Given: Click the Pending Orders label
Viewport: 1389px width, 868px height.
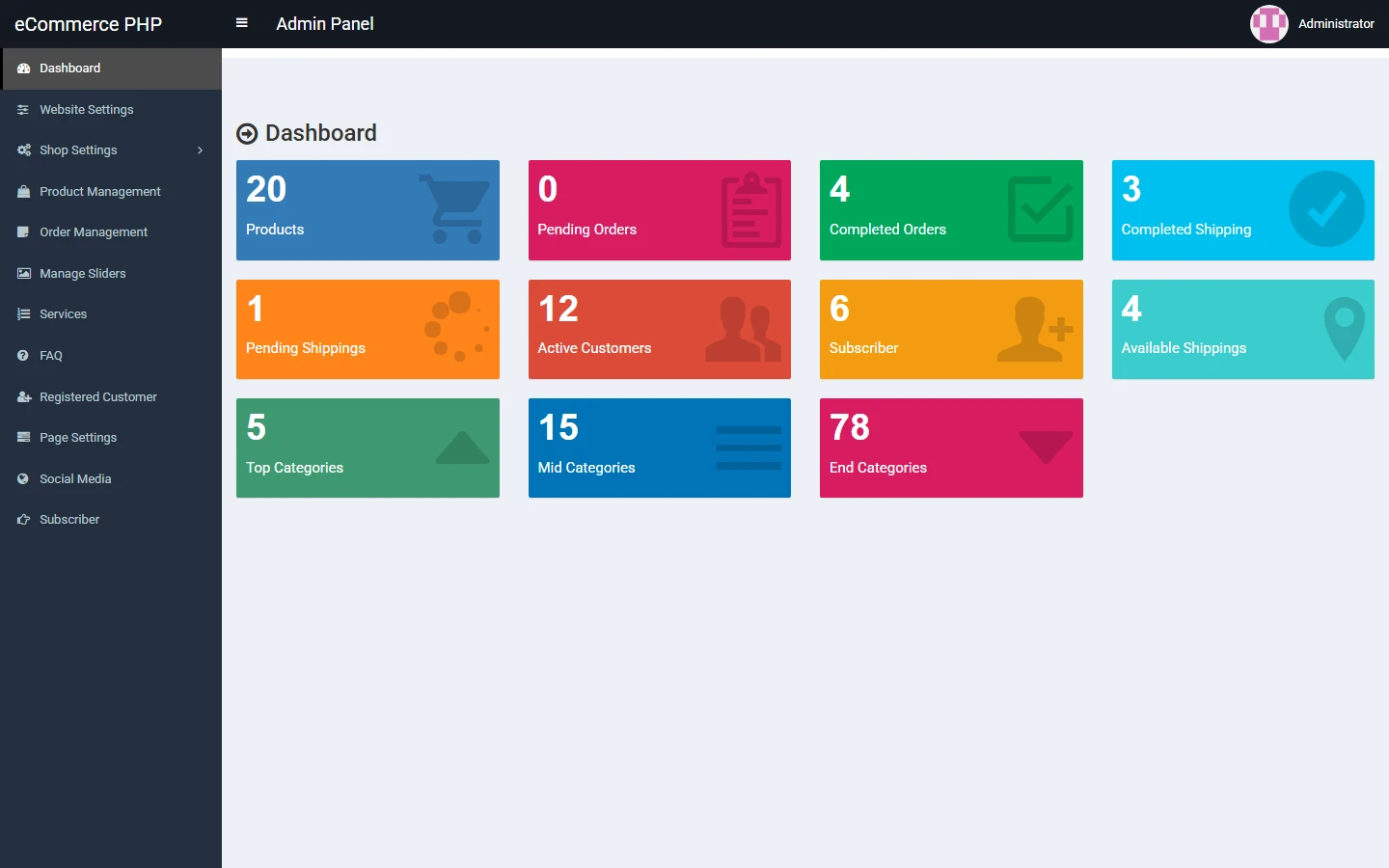Looking at the screenshot, I should [587, 230].
